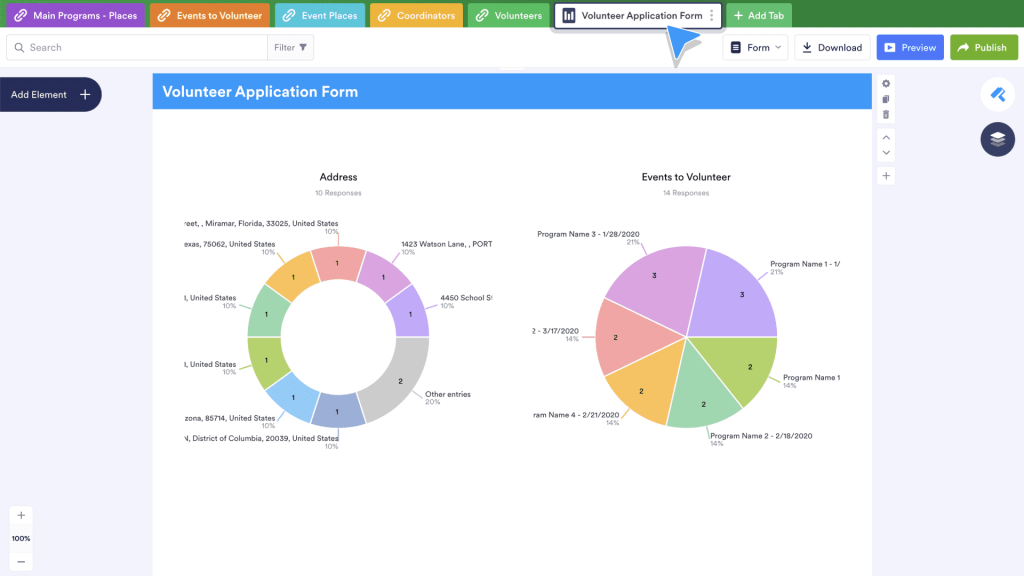Delete this page using the trash icon

click(886, 115)
